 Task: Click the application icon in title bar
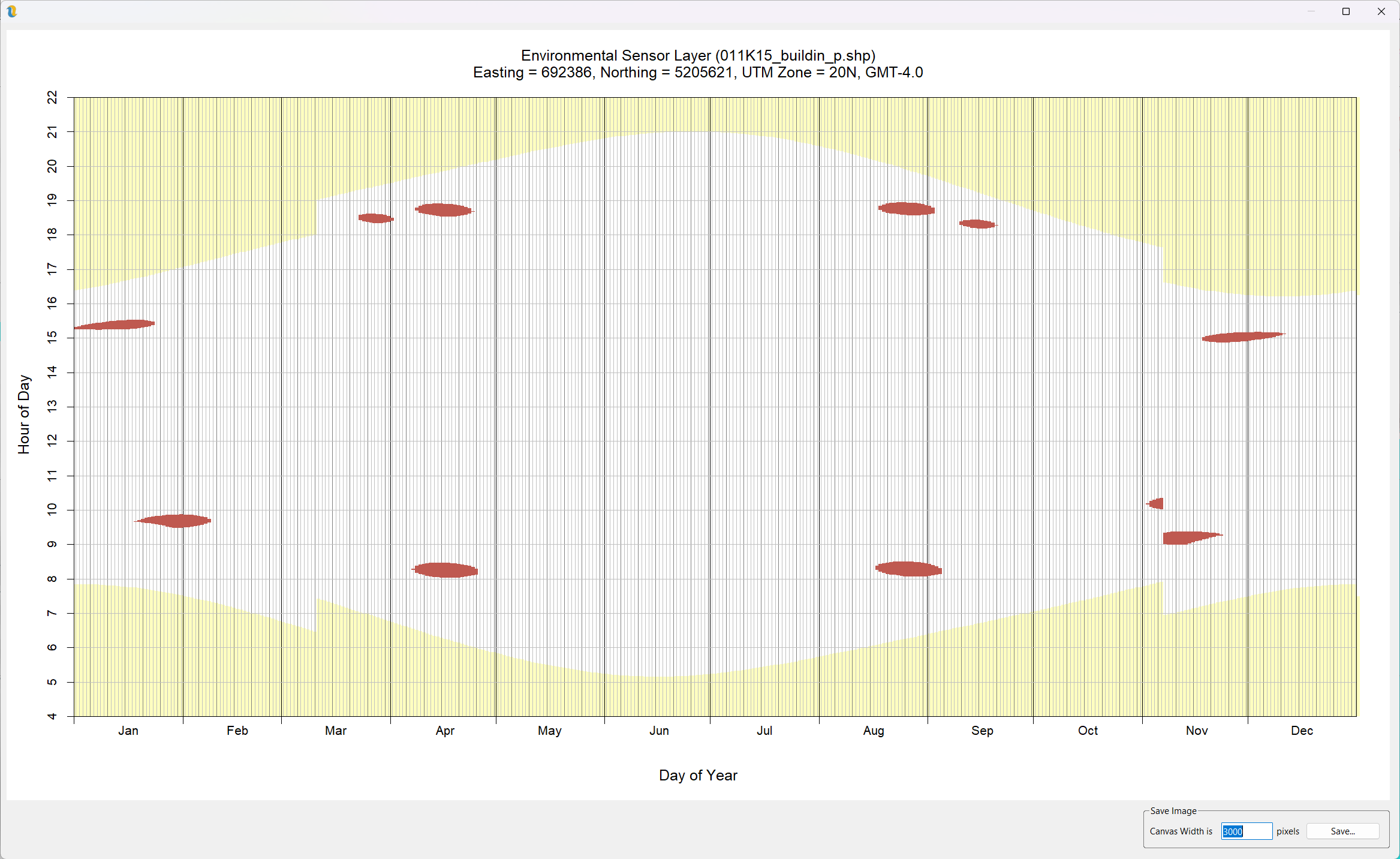point(11,11)
